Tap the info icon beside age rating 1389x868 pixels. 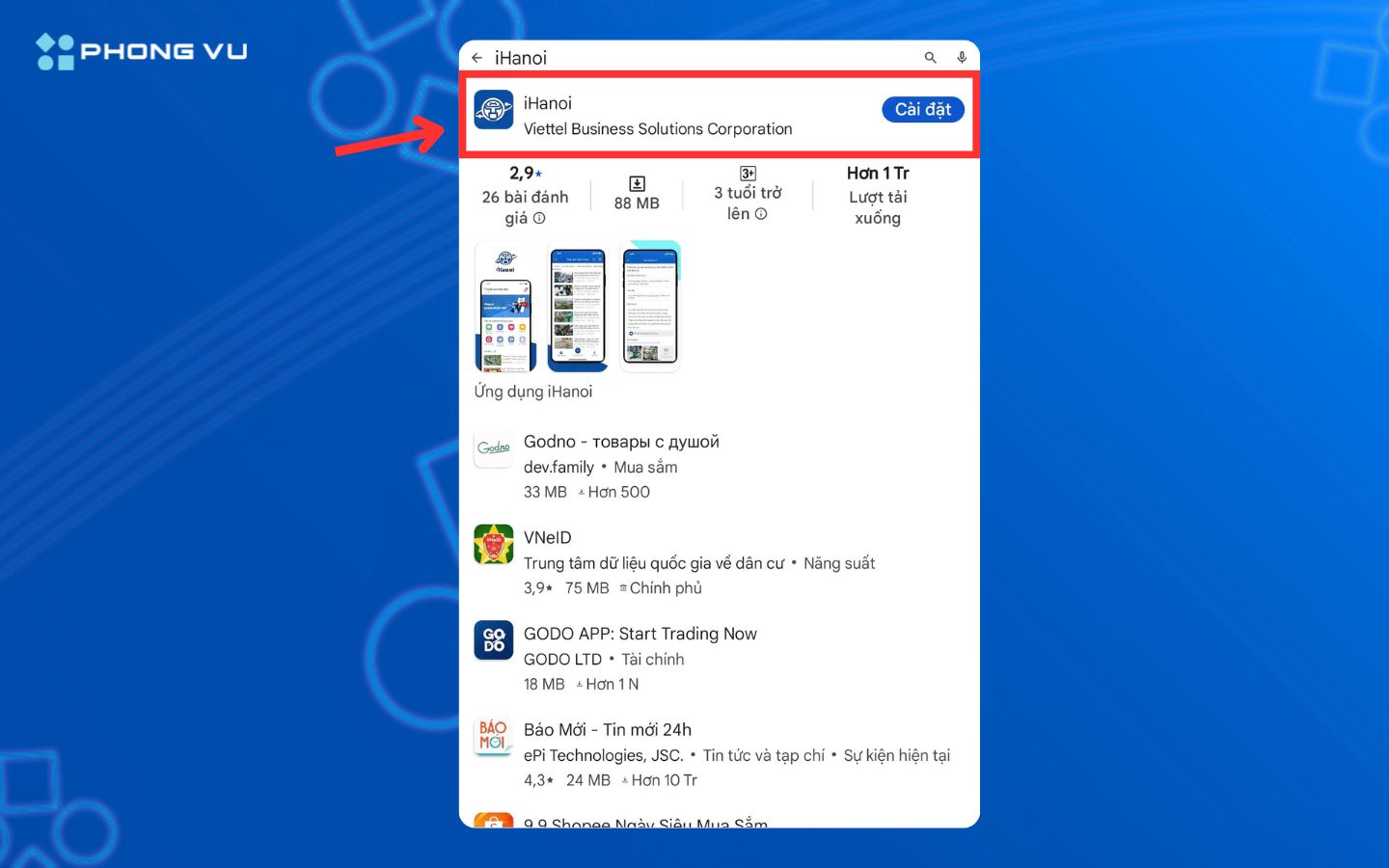[761, 213]
